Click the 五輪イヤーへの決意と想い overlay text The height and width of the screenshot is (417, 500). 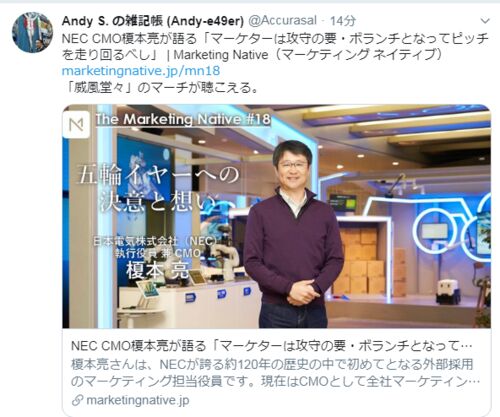[x=158, y=188]
